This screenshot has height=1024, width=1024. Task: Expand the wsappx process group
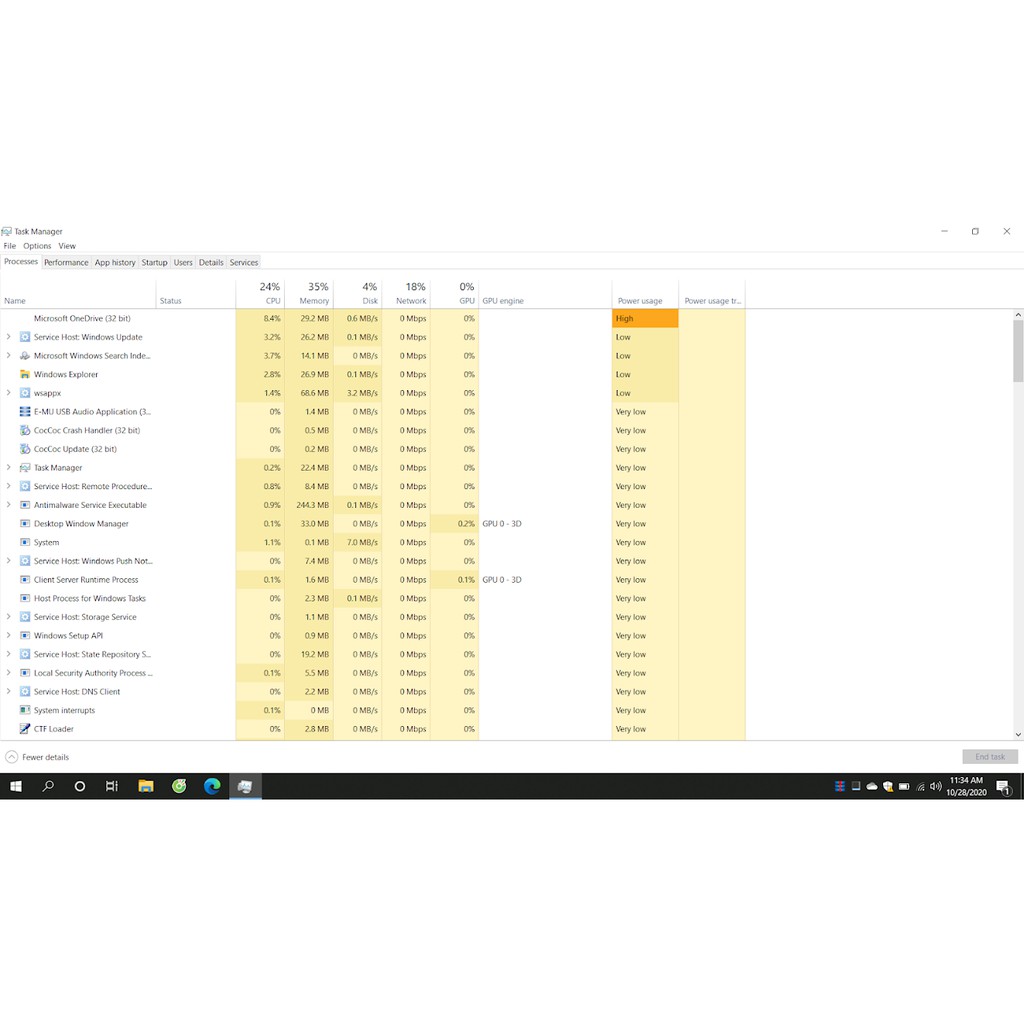(9, 393)
